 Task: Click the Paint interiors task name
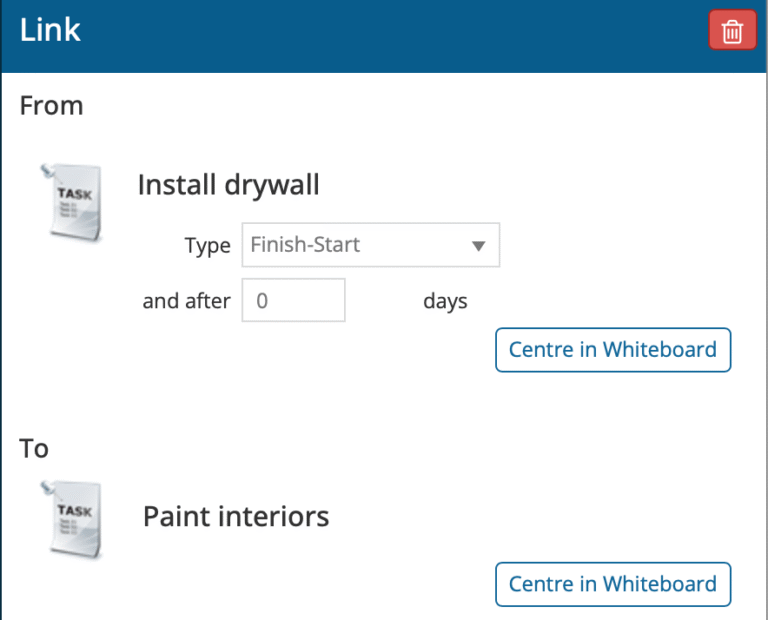click(236, 517)
